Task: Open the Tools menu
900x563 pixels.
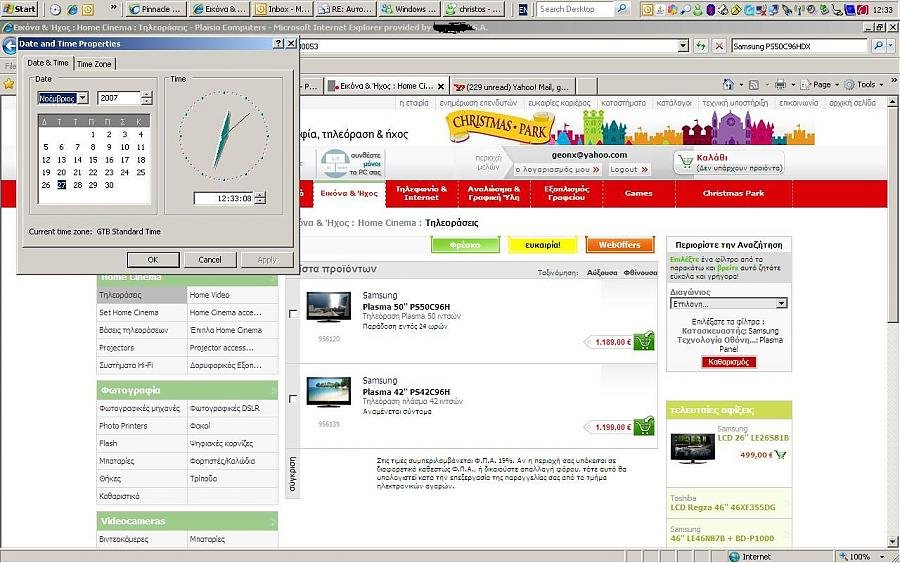Action: tap(864, 84)
